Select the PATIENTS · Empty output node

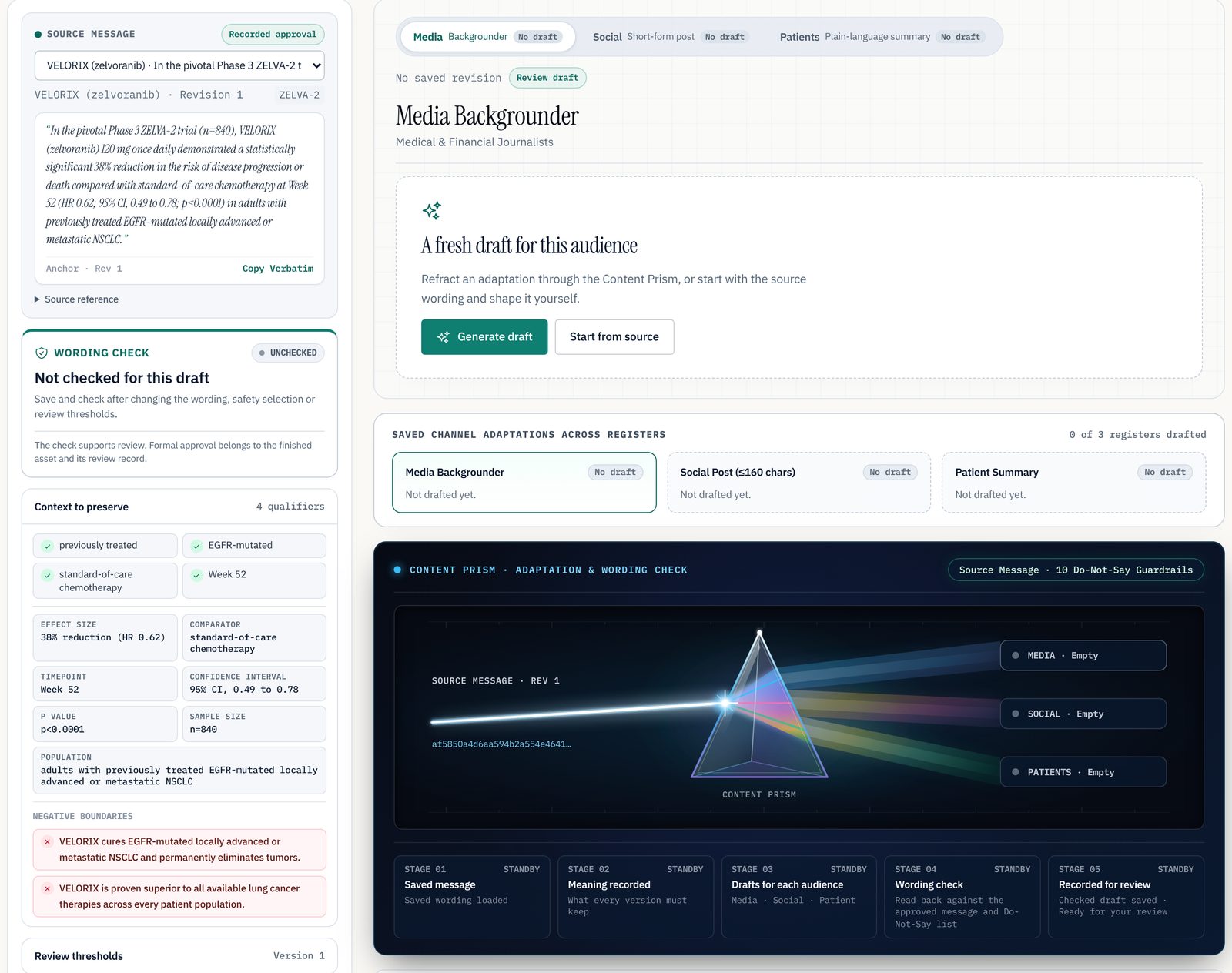[1083, 772]
